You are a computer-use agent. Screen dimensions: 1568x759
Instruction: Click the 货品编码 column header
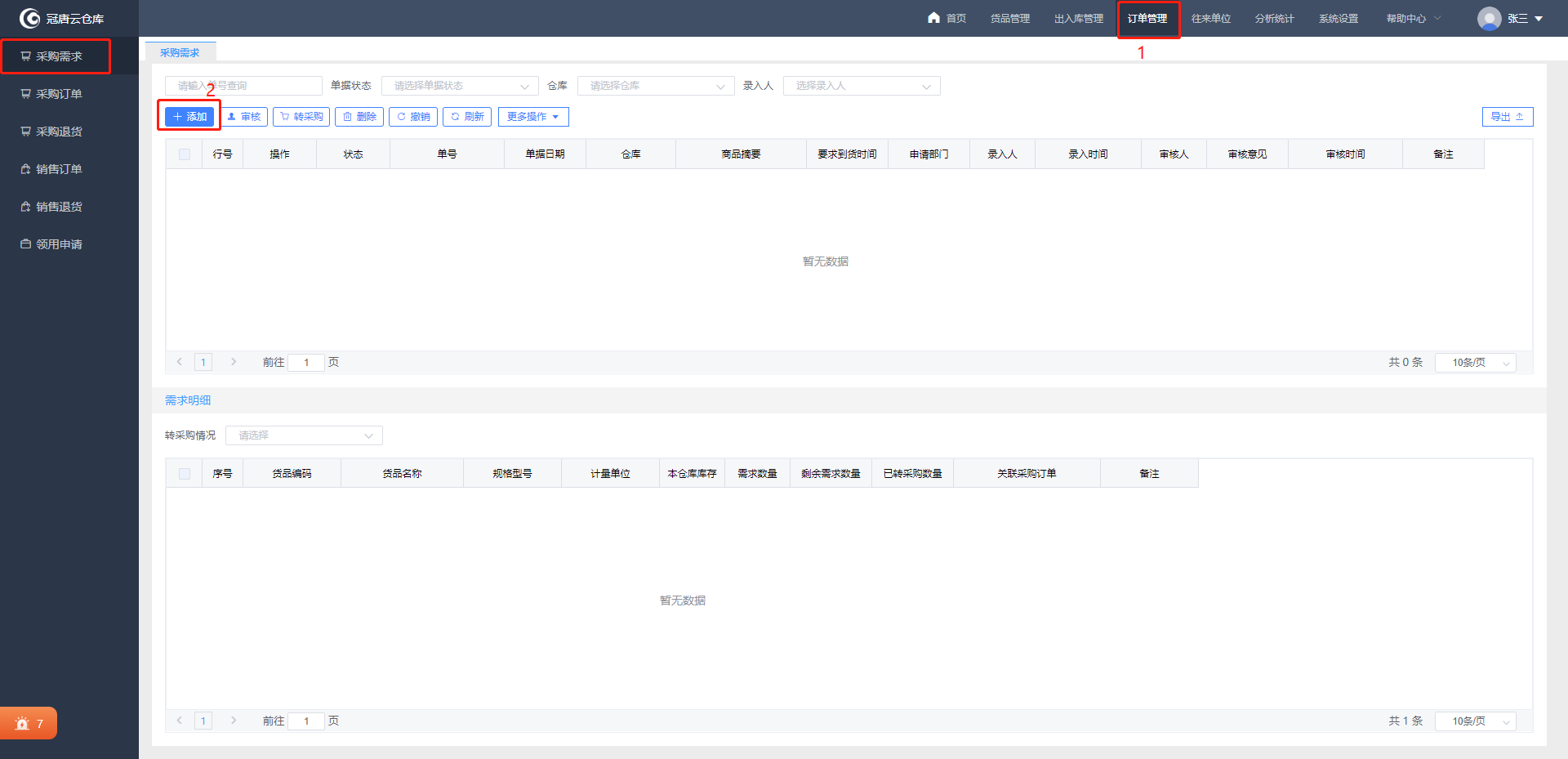tap(292, 474)
